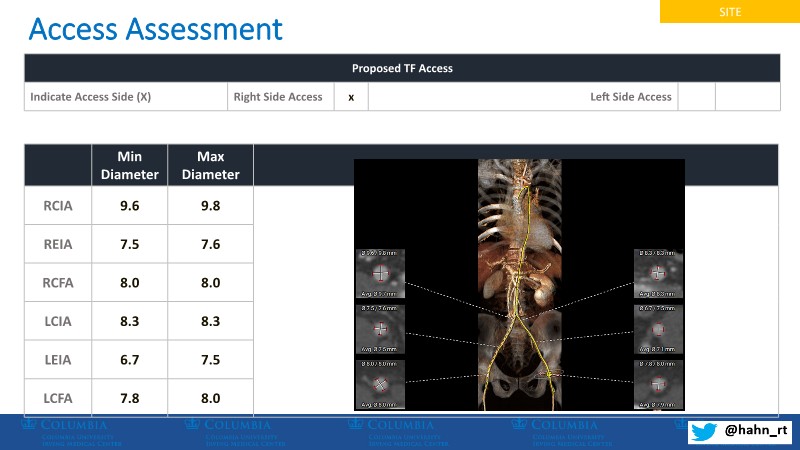This screenshot has height=450, width=800.
Task: Click the Proposed TF Access header bar
Action: tap(402, 68)
